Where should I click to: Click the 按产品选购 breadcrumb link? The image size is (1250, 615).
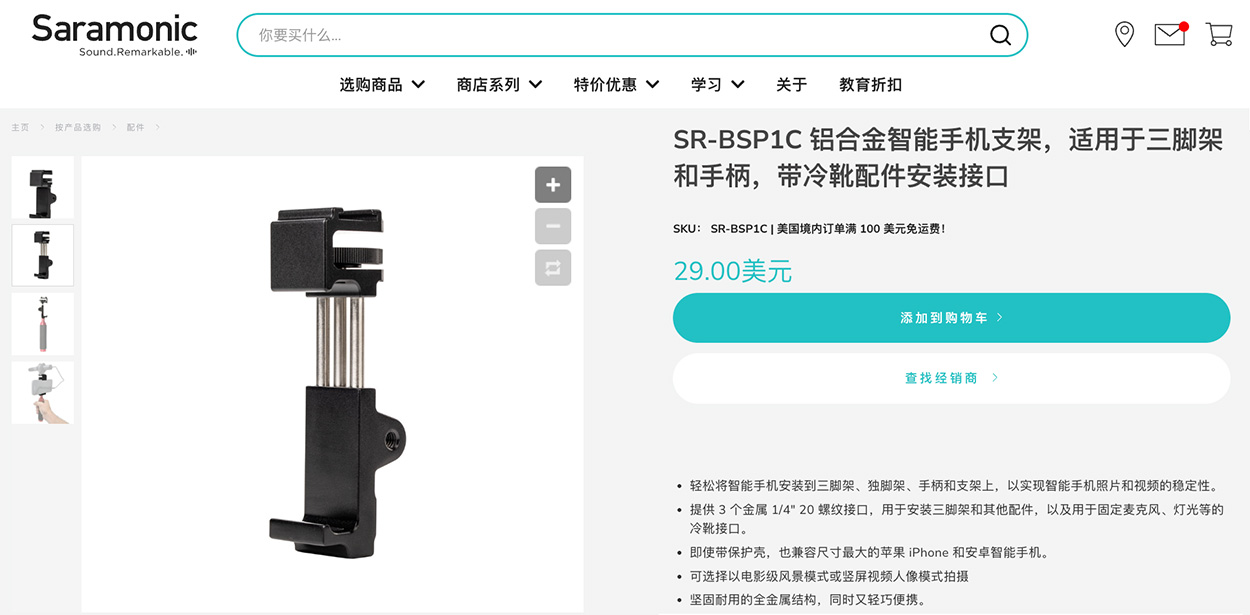coord(78,128)
